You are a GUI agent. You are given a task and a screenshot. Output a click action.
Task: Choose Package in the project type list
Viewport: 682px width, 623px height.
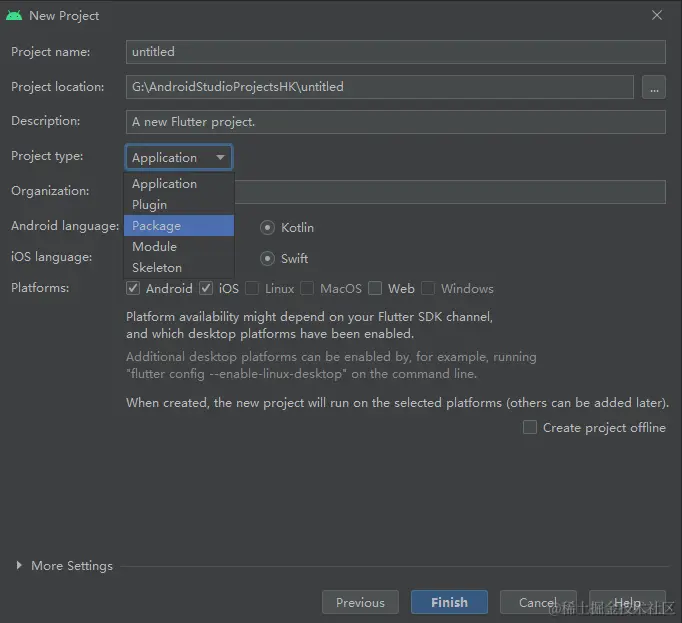click(x=179, y=225)
